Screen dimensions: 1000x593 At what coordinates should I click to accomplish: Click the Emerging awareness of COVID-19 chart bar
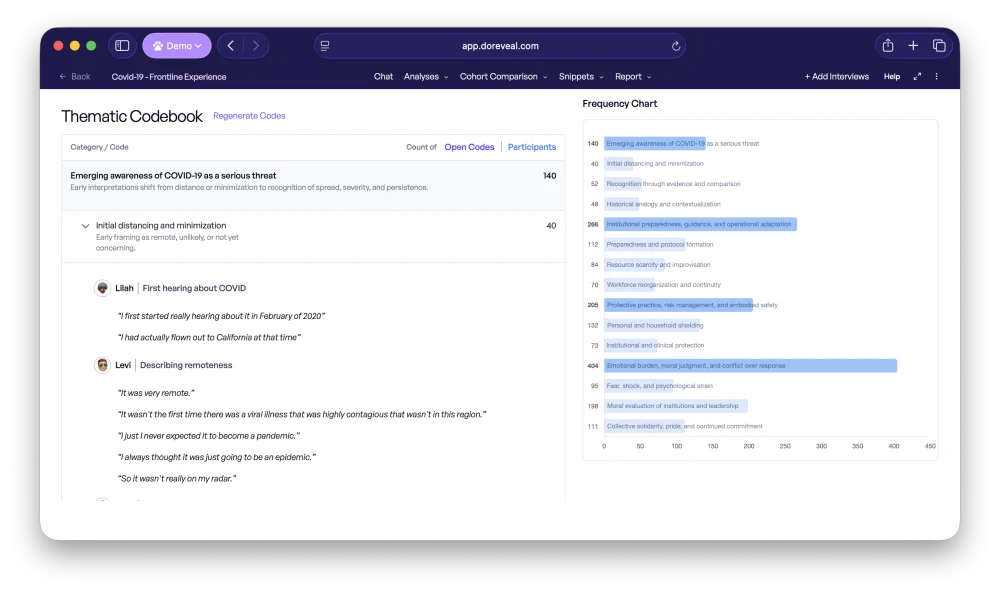pos(654,143)
